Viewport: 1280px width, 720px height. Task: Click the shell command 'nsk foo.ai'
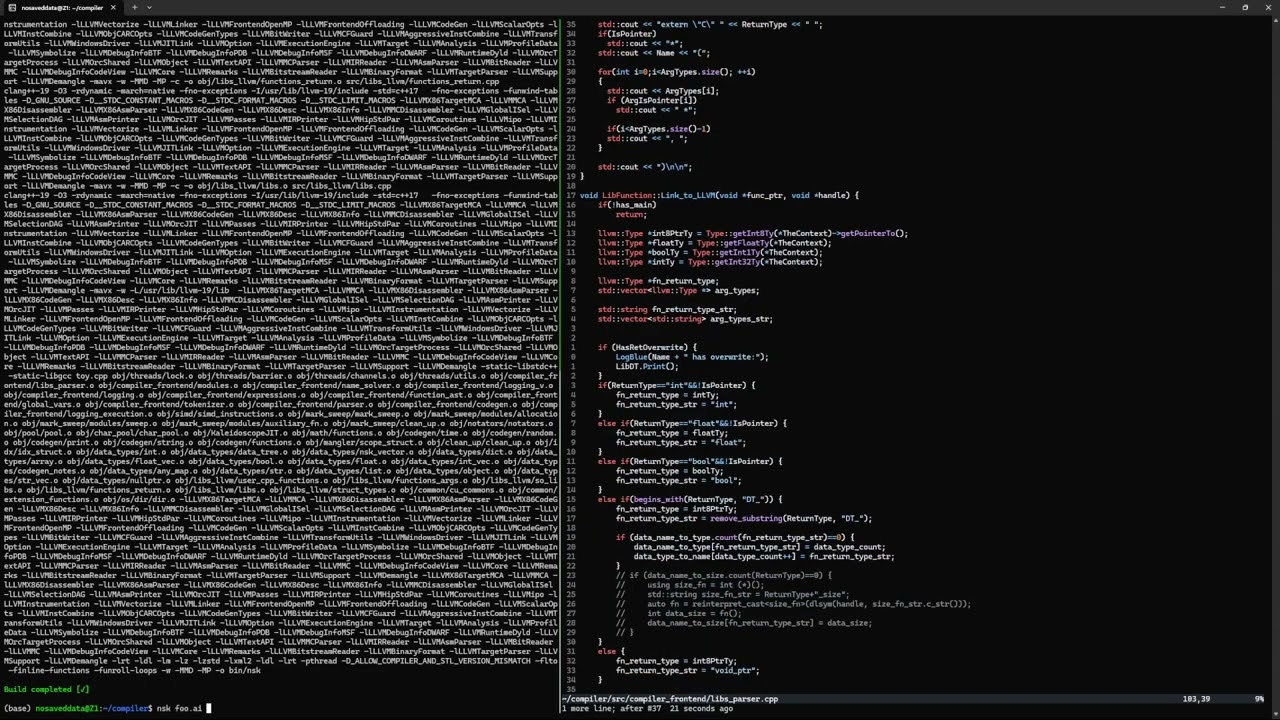[x=178, y=708]
